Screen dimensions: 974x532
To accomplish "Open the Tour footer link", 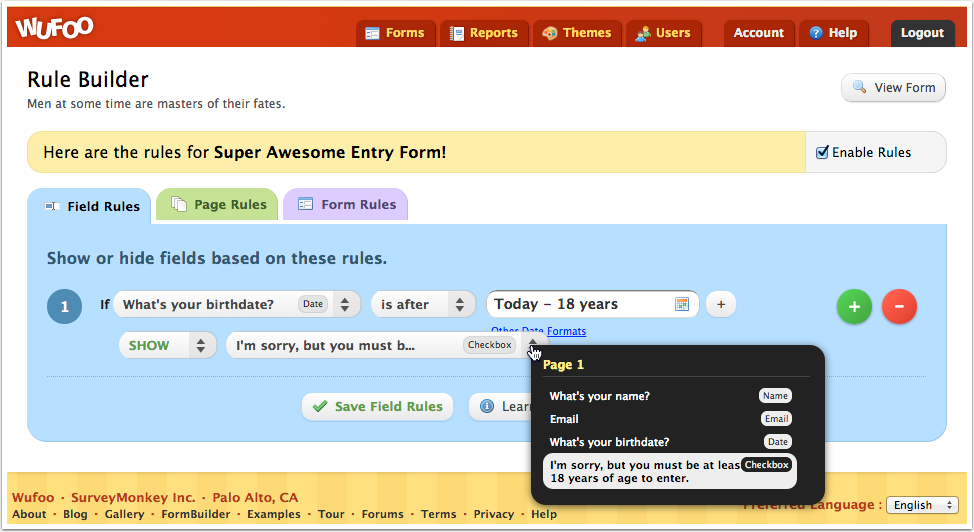I will tap(331, 514).
